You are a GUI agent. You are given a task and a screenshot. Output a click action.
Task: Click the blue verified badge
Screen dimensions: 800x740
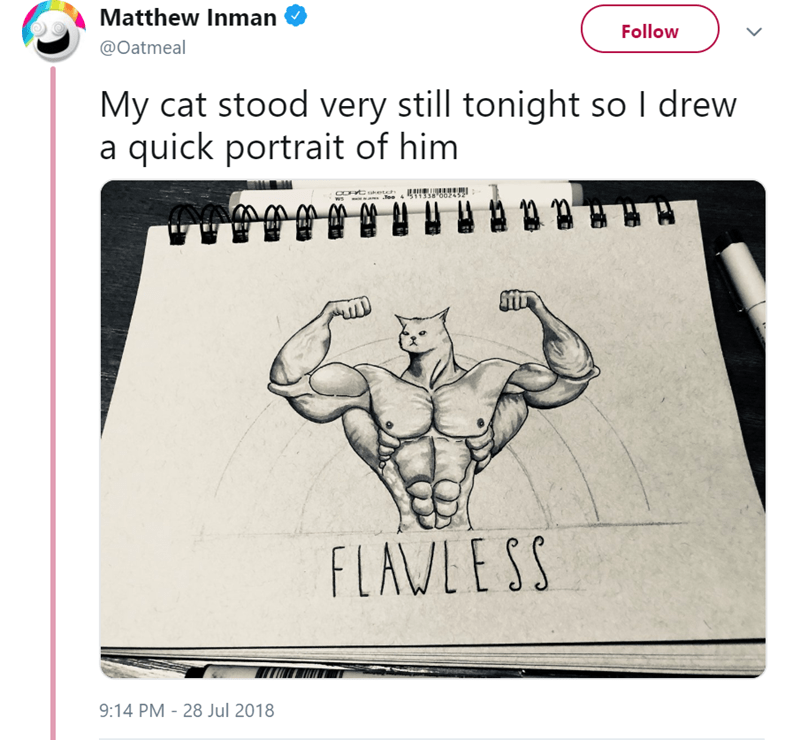pyautogui.click(x=296, y=18)
